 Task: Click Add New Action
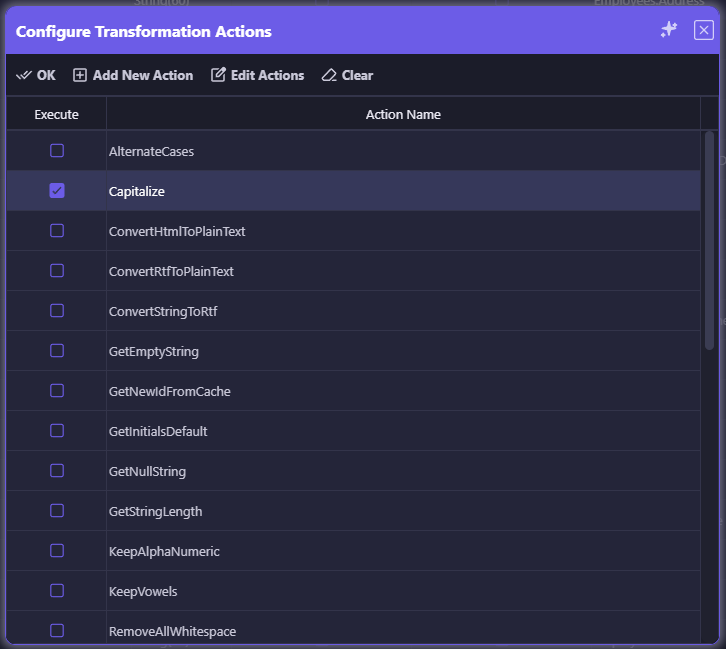133,75
